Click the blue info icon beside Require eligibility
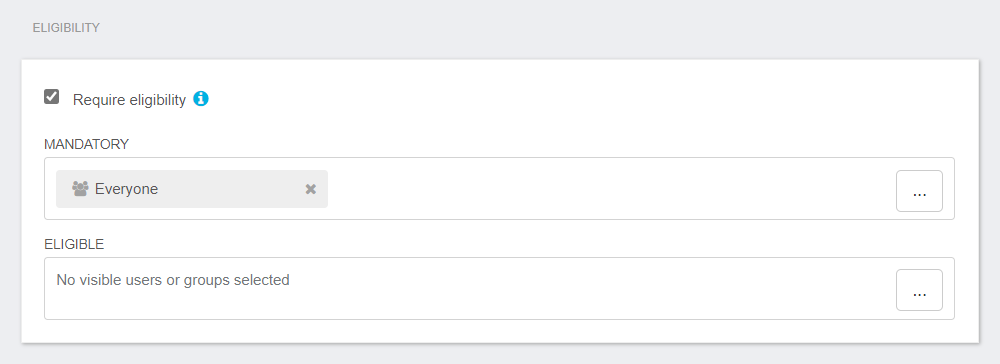This screenshot has height=364, width=1000. pos(201,99)
